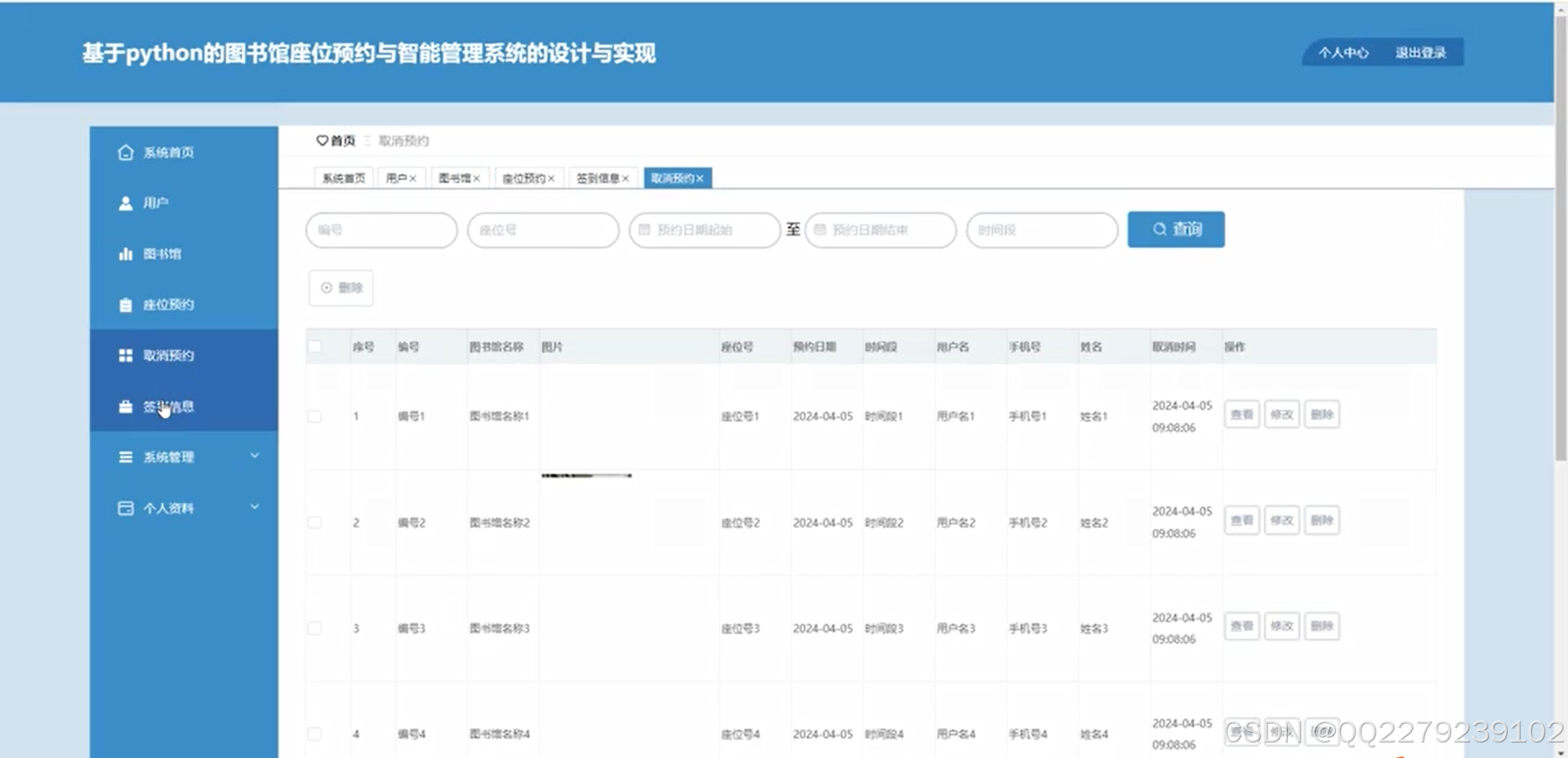
Task: Switch to the 系统首页 tab
Action: [x=344, y=178]
